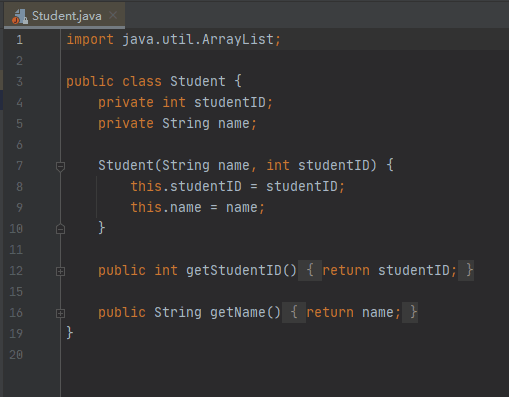Click 'this.studentID' on line 8
This screenshot has width=509, height=397.
[186, 187]
